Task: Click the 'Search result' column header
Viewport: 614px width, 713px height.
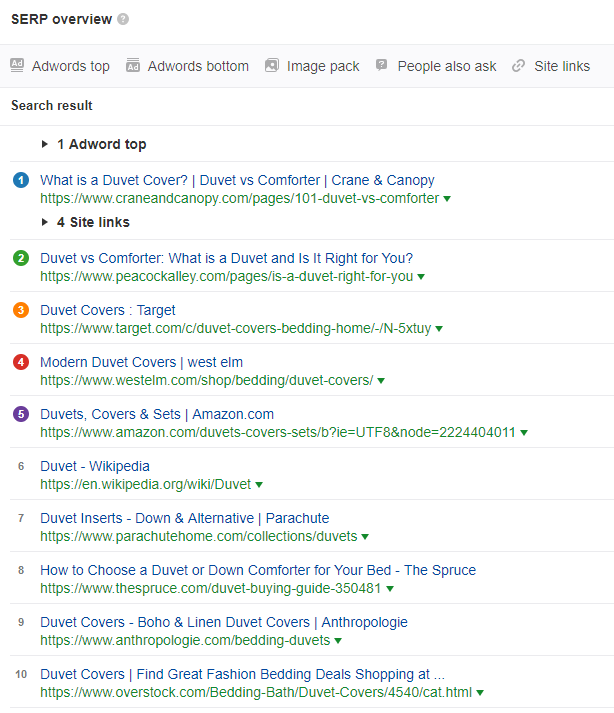Action: point(52,105)
